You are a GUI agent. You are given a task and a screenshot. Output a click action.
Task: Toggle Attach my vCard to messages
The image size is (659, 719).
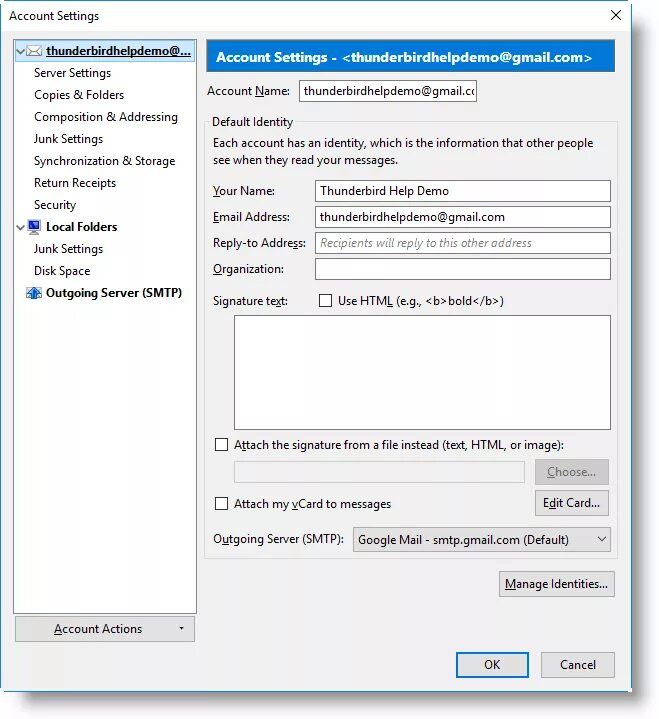coord(222,503)
